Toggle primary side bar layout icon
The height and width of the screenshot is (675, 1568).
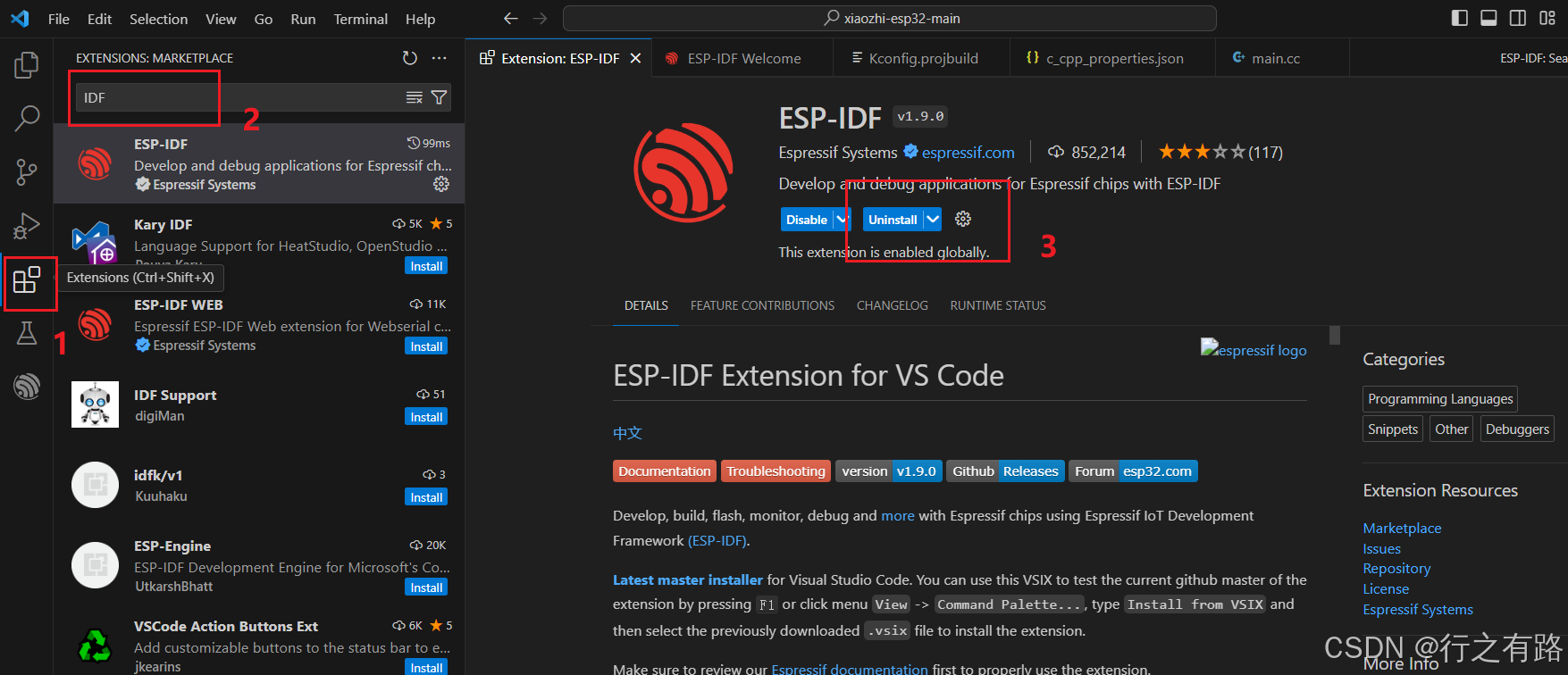1460,18
